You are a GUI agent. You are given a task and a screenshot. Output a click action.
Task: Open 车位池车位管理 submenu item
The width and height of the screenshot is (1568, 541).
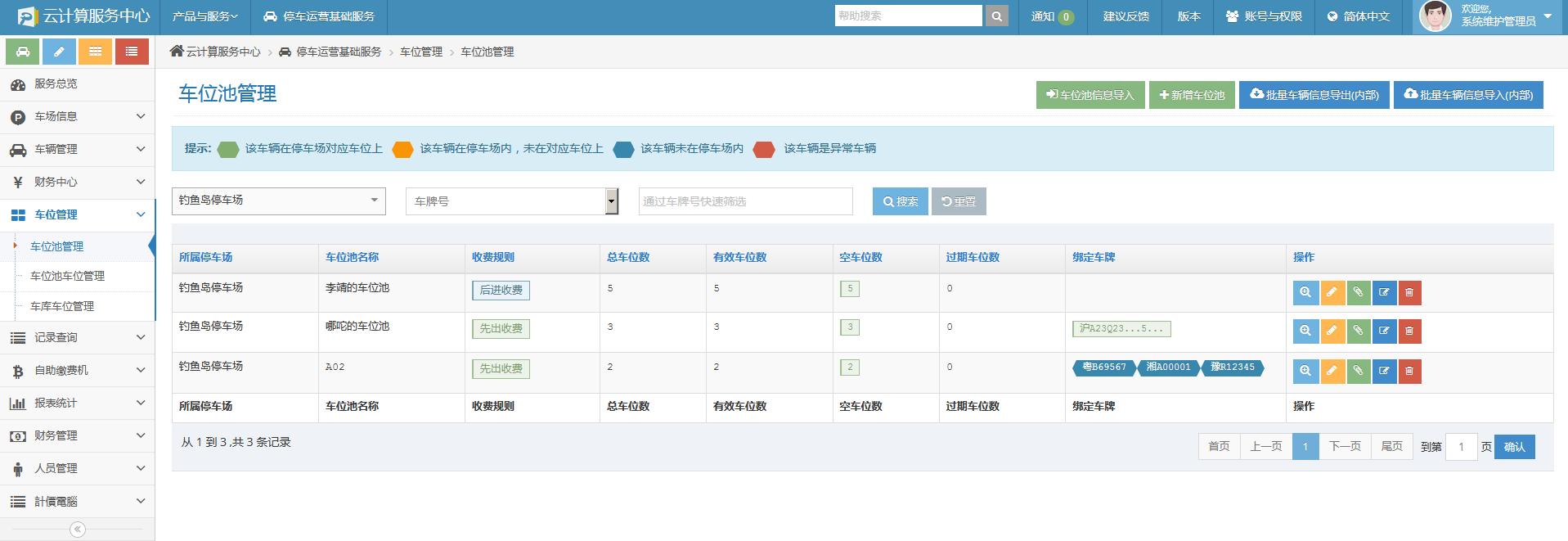coord(67,277)
